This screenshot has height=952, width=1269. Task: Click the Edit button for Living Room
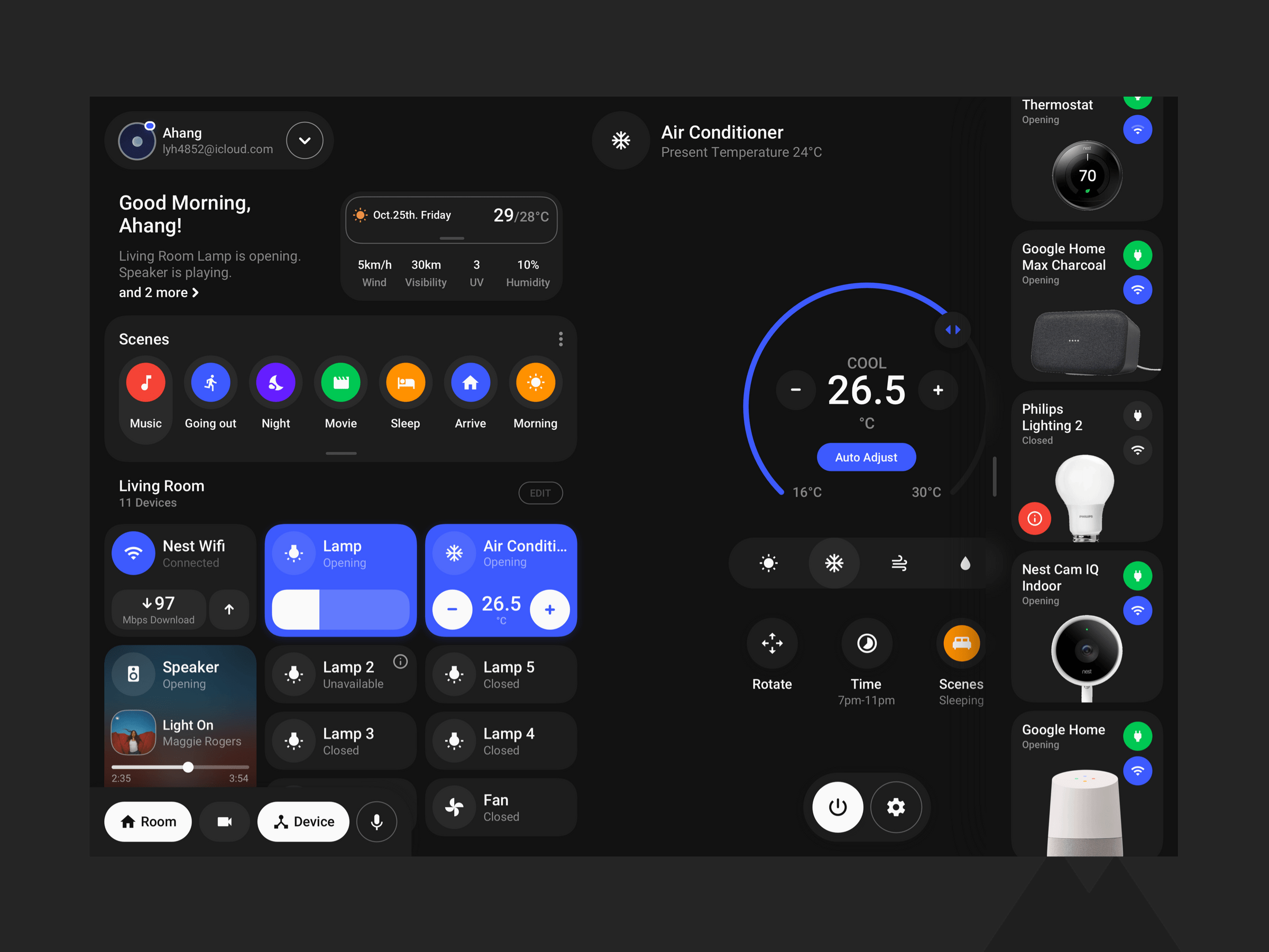pyautogui.click(x=540, y=493)
